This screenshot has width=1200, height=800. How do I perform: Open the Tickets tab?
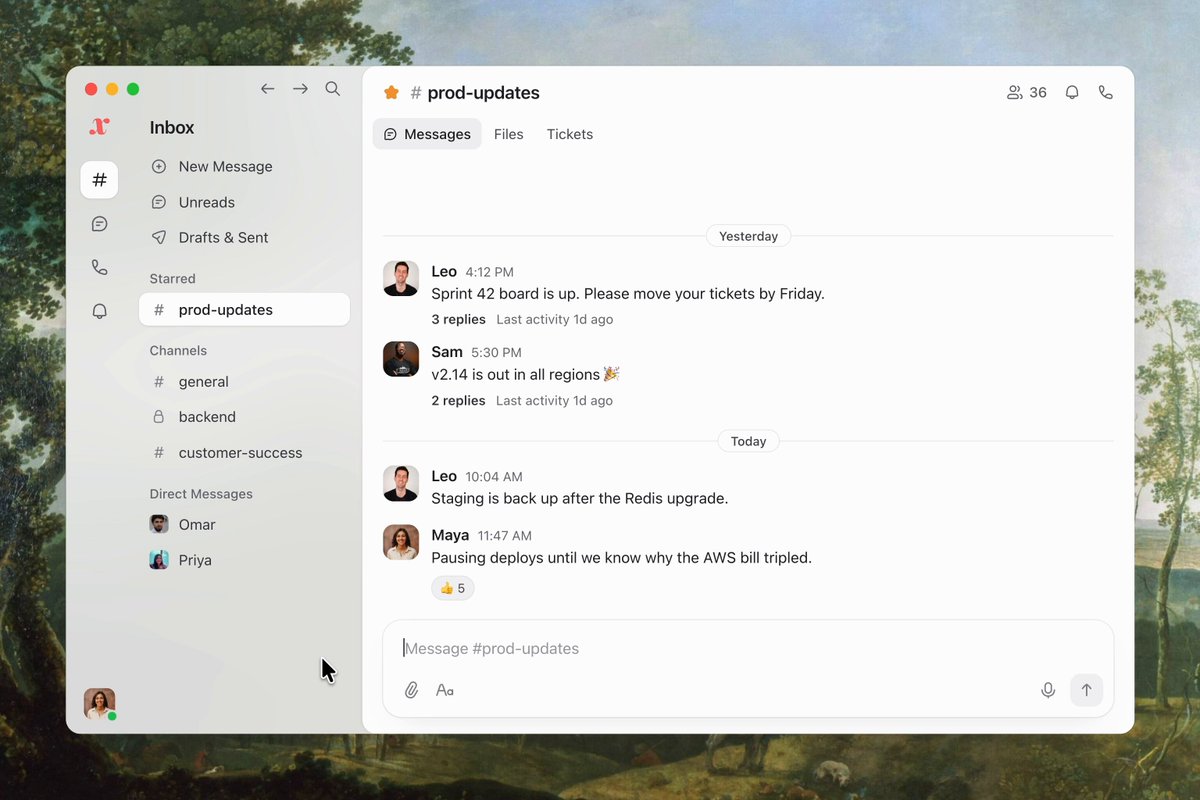click(x=570, y=134)
